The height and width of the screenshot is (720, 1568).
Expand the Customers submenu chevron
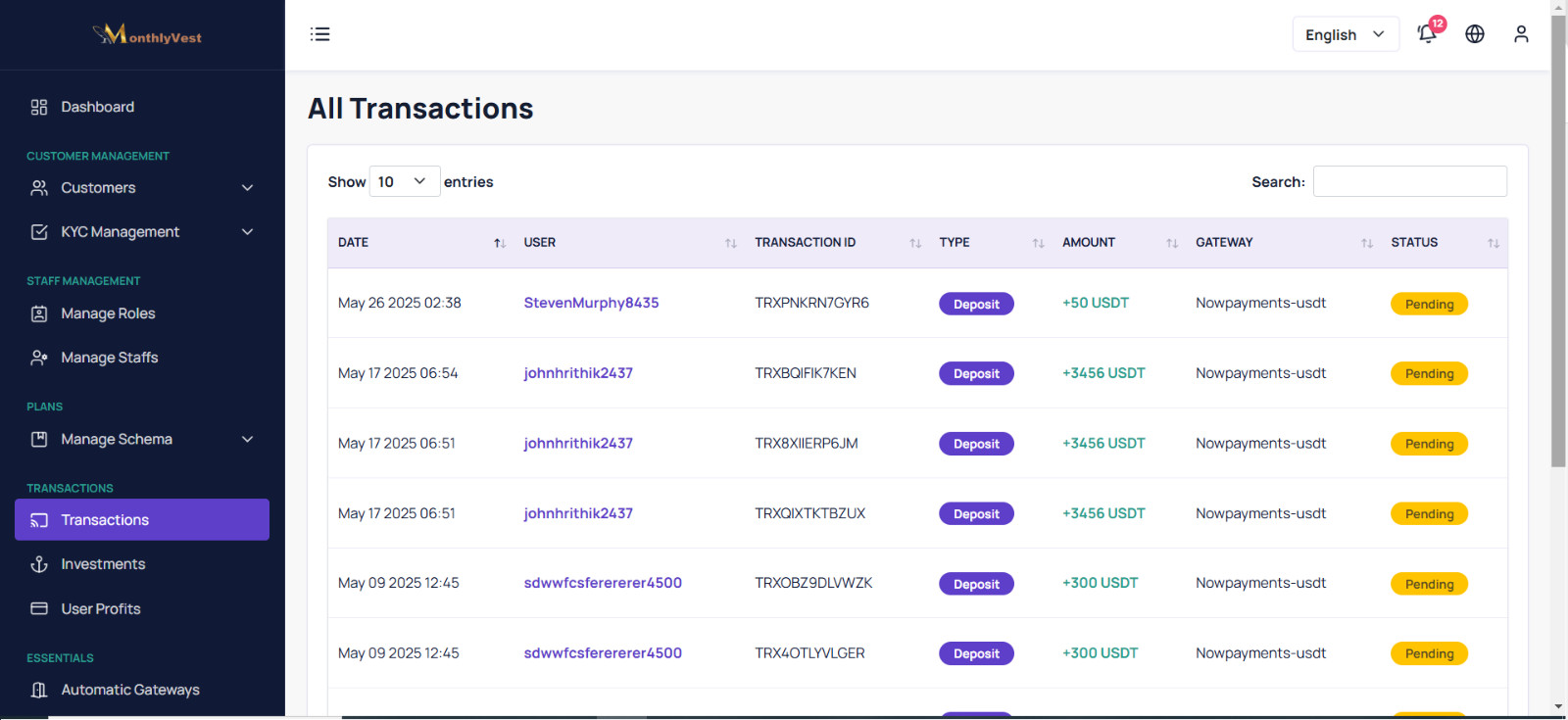click(x=247, y=187)
